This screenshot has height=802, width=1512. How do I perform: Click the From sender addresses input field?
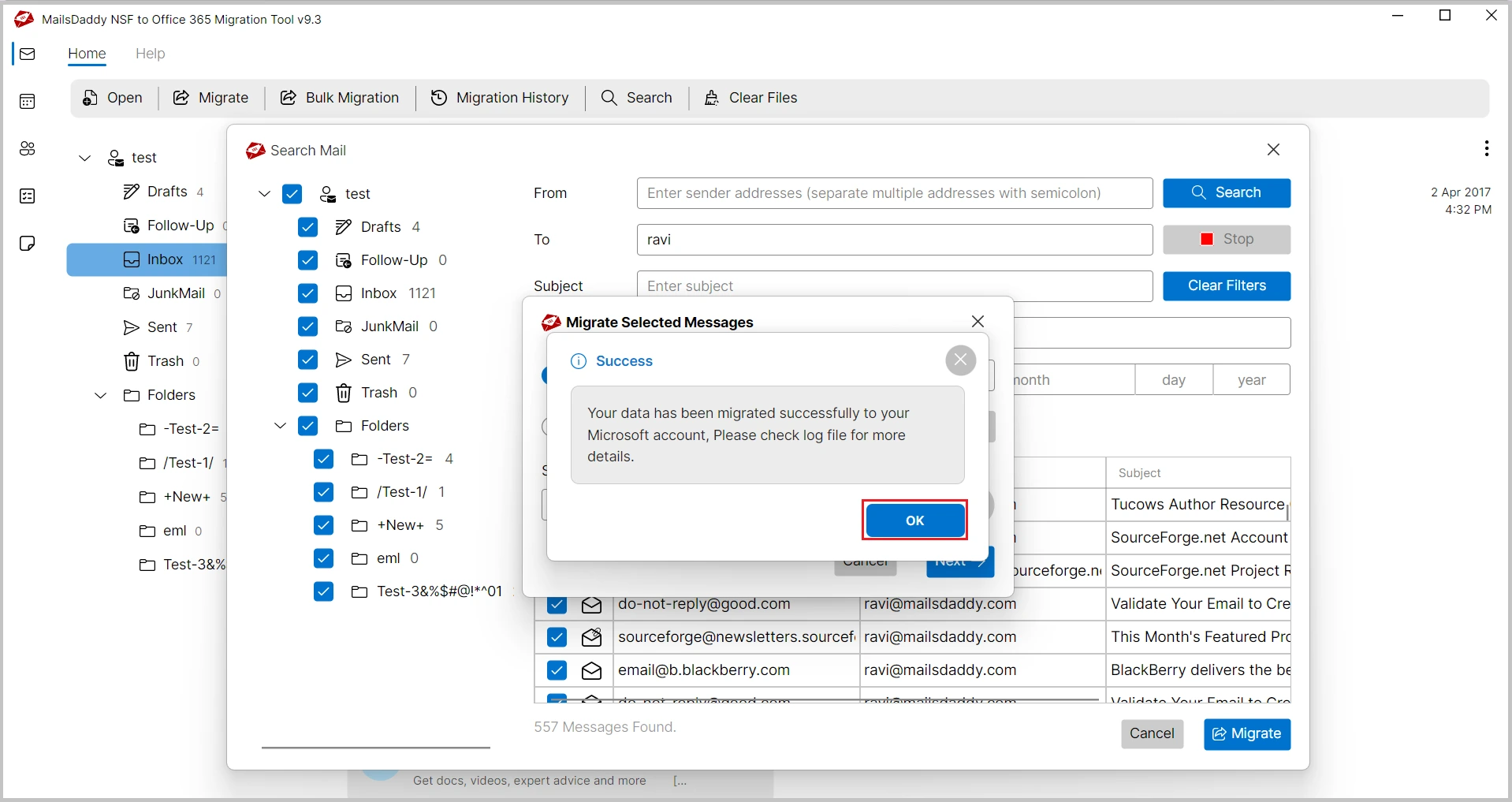pos(894,193)
